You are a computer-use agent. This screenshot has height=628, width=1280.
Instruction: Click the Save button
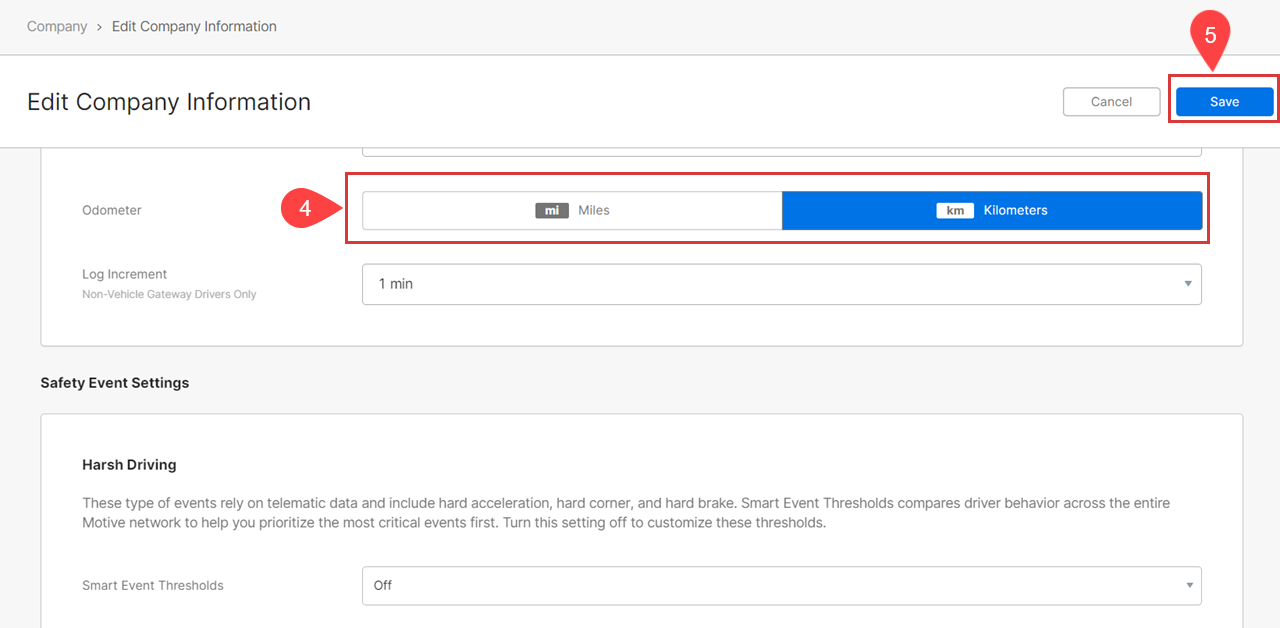coord(1224,102)
